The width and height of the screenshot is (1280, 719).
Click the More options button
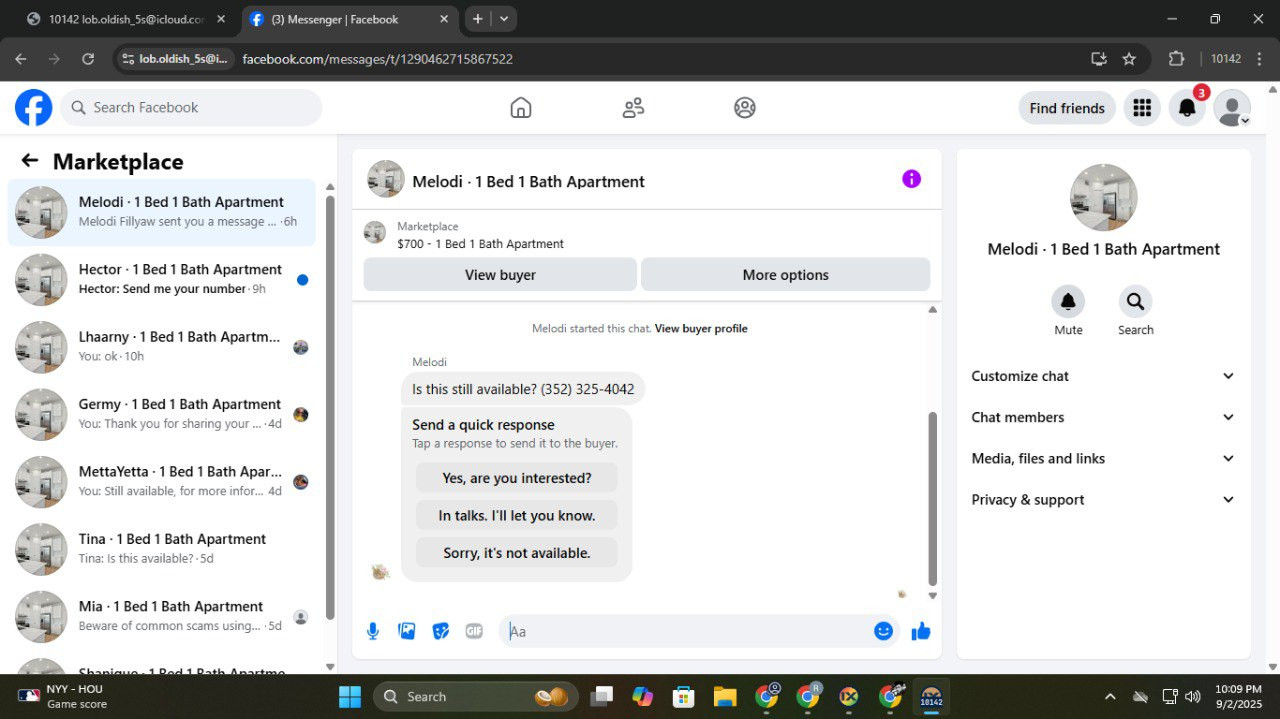[785, 275]
